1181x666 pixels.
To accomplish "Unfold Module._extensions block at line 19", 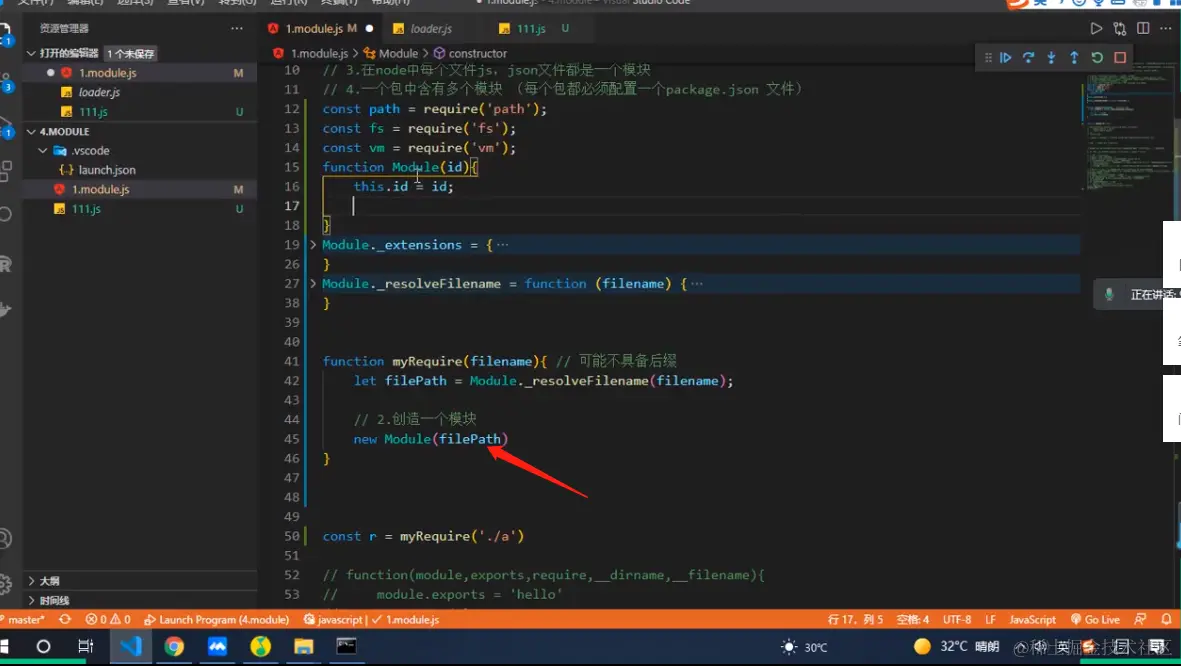I will (313, 245).
